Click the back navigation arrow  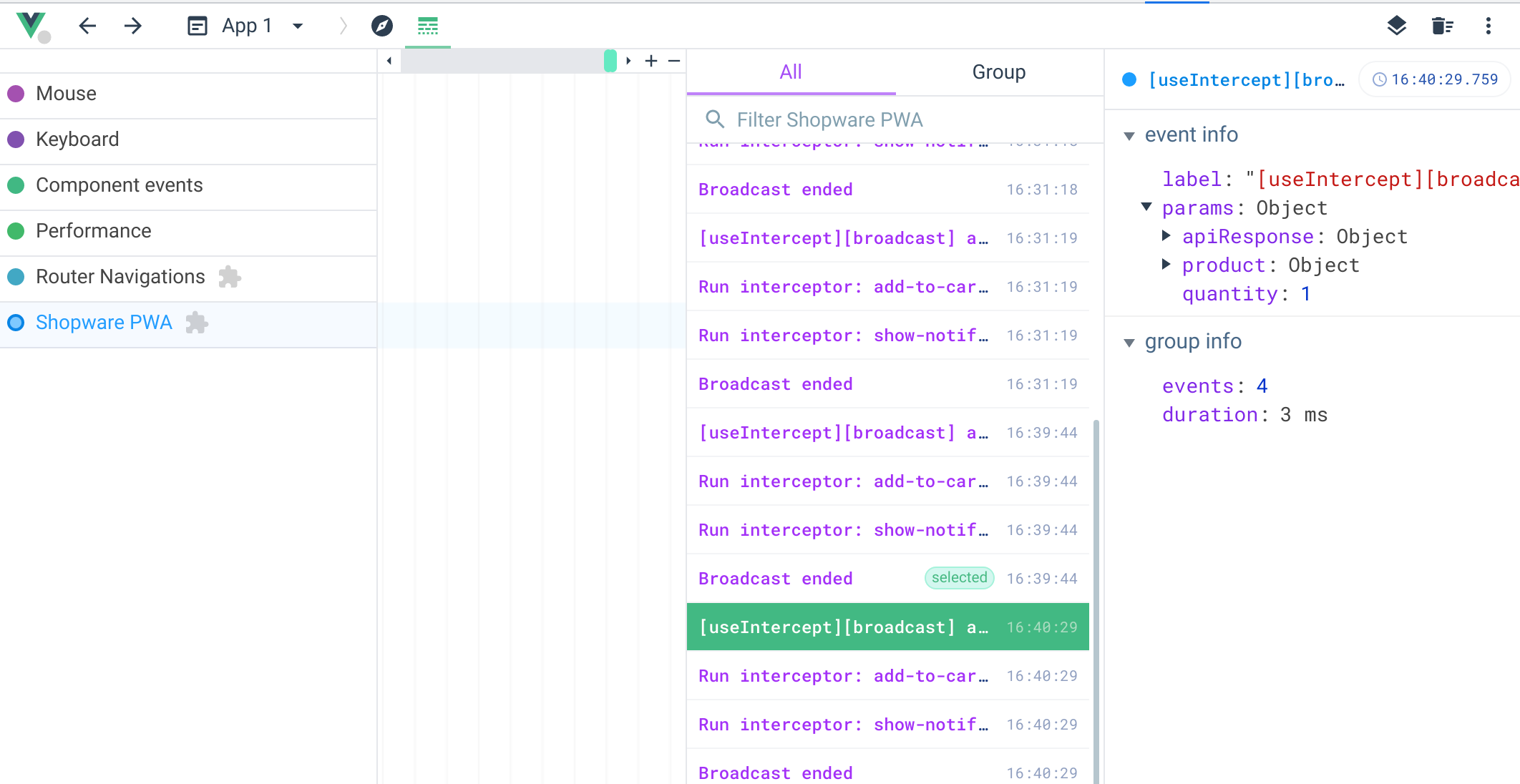point(87,26)
